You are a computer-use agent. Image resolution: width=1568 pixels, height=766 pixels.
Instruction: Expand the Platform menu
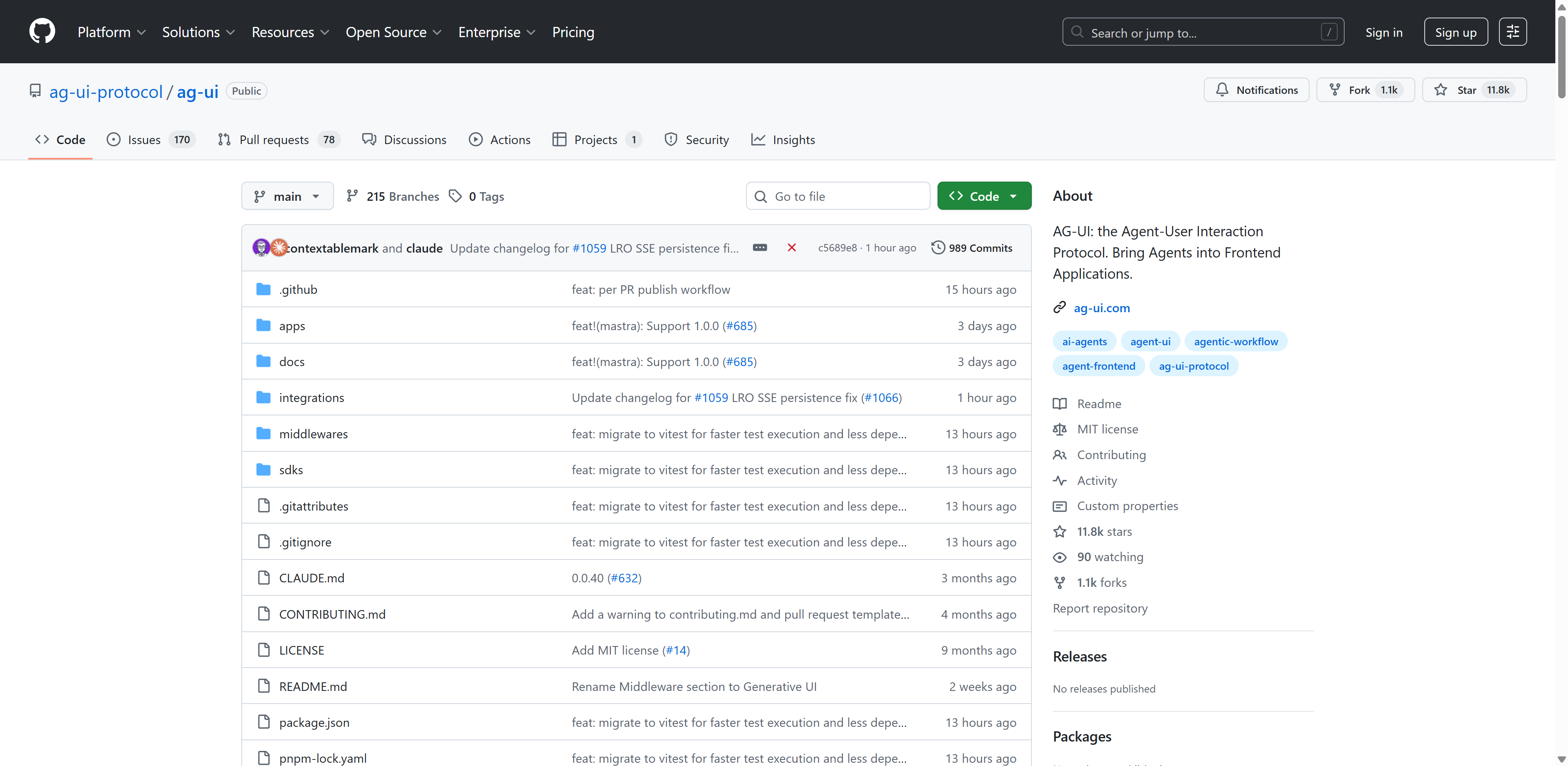coord(111,32)
